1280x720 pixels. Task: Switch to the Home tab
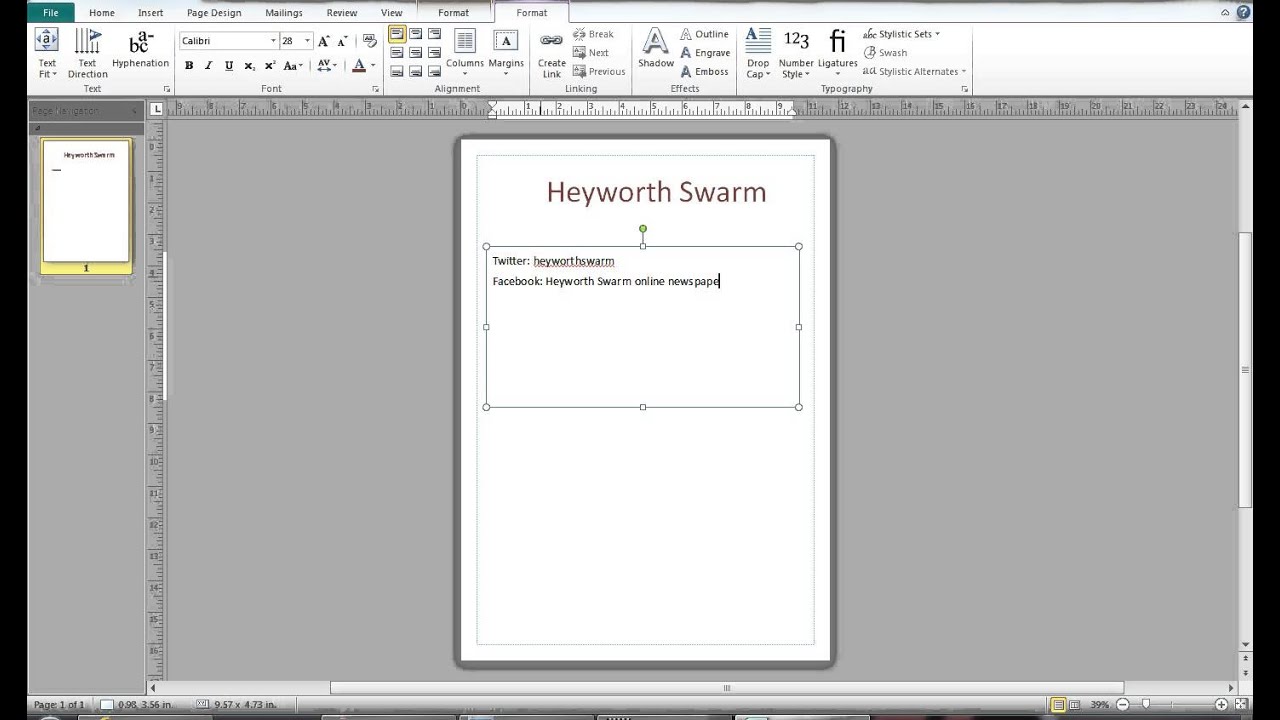coord(101,13)
